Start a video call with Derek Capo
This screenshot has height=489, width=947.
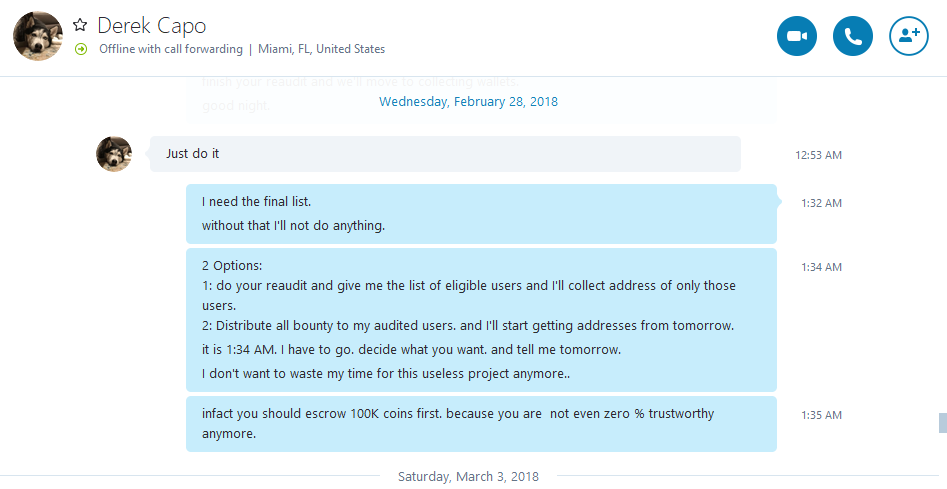[797, 36]
